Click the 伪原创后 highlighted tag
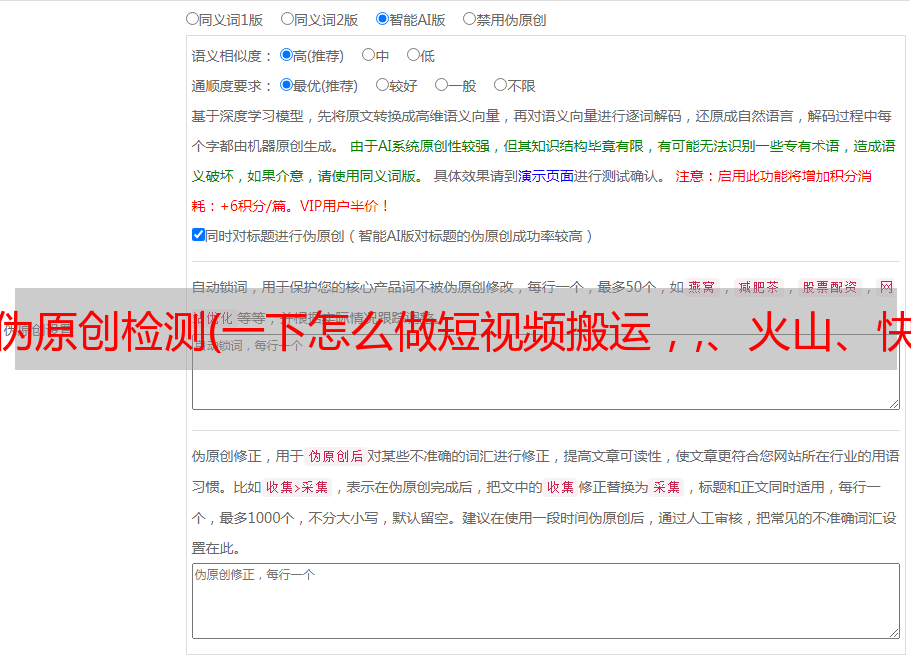Viewport: 911px width, 658px height. 336,456
